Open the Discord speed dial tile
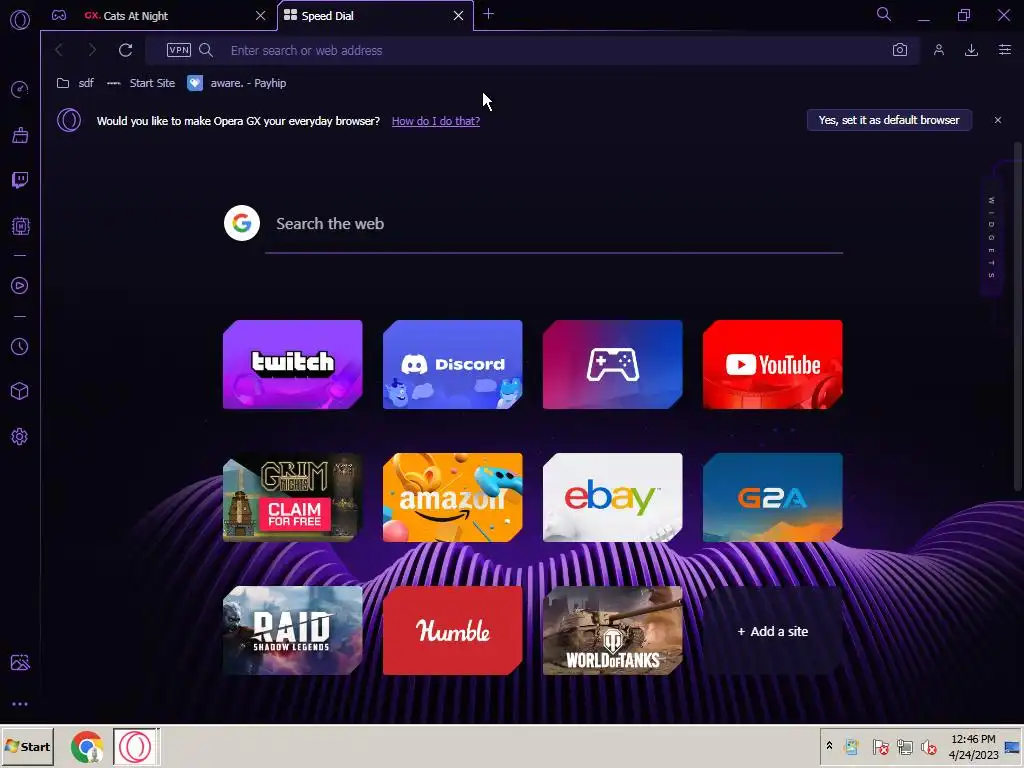Image resolution: width=1024 pixels, height=768 pixels. [453, 364]
